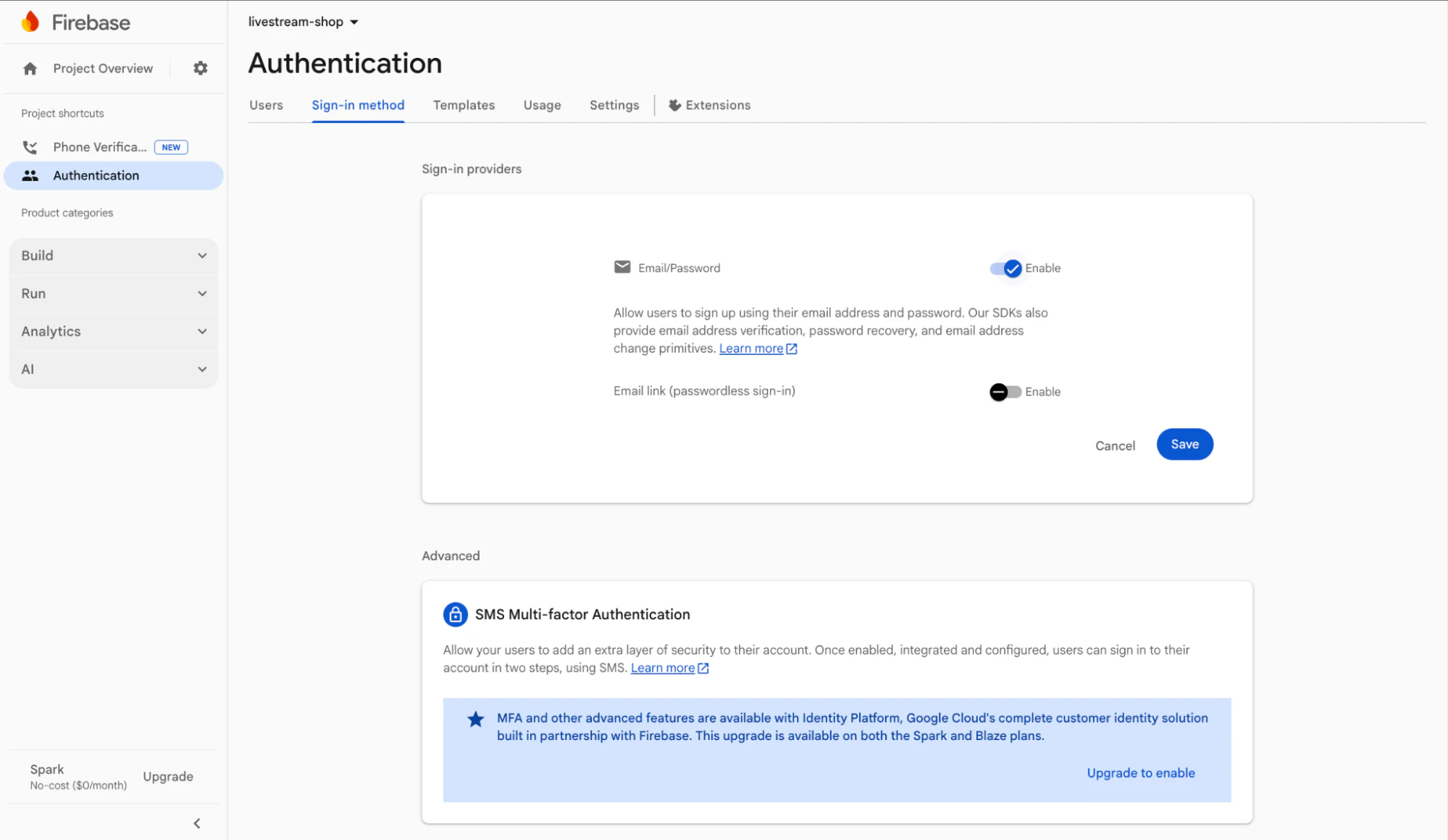1448x840 pixels.
Task: Collapse the sidebar with left chevron
Action: 197,823
